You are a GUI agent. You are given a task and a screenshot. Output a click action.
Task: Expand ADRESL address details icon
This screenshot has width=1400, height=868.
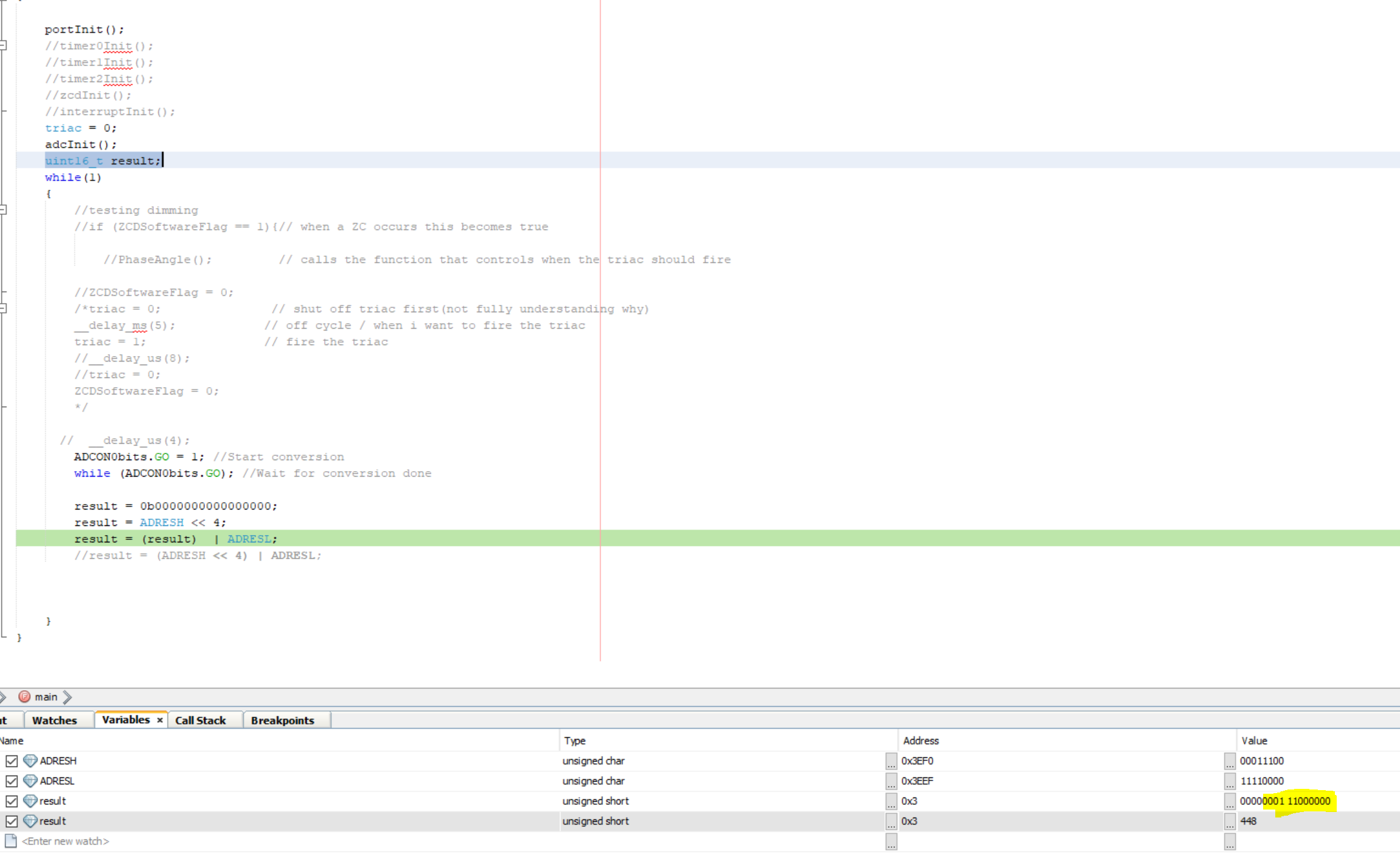(x=891, y=780)
